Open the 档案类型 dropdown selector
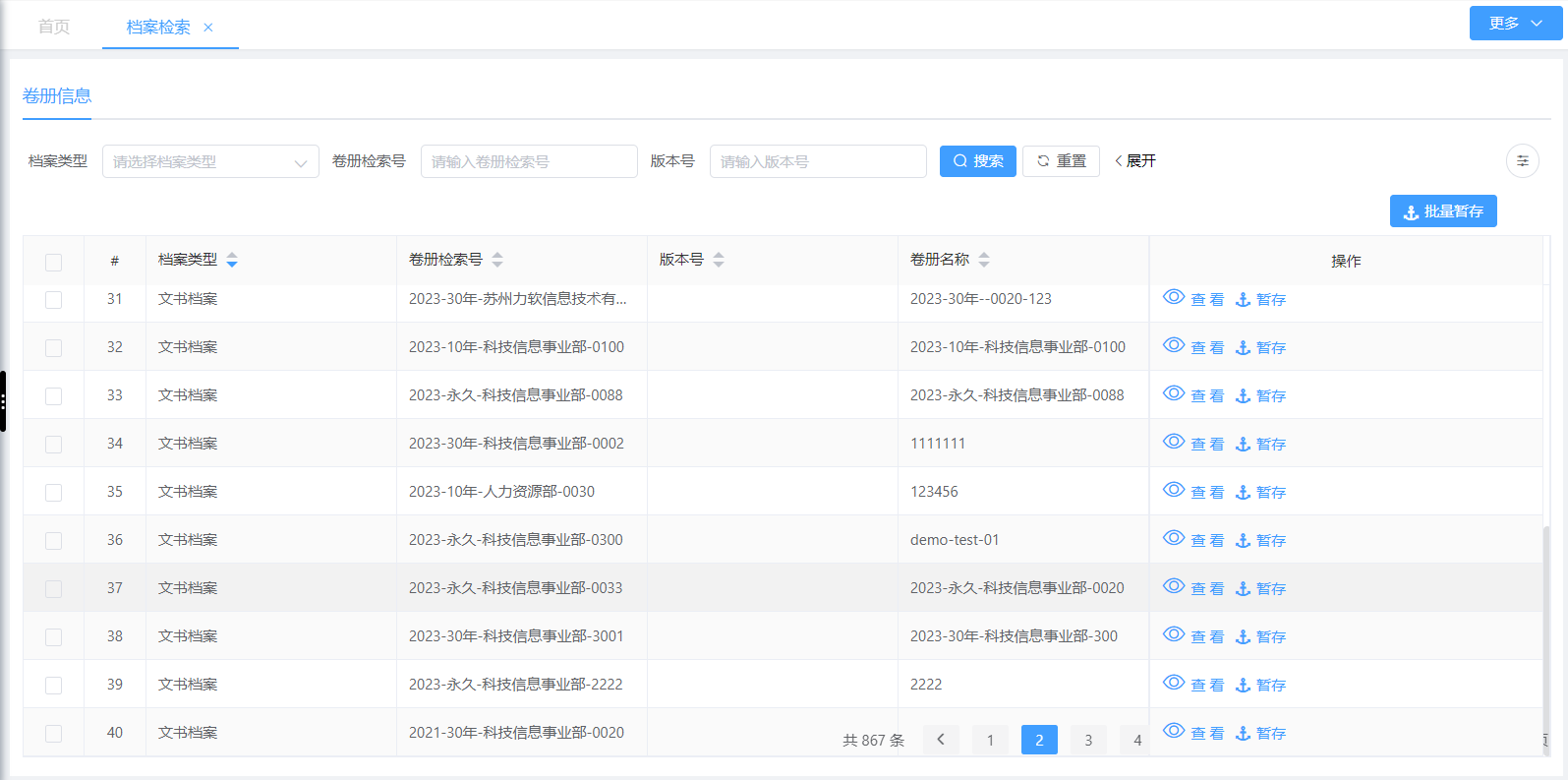Image resolution: width=1568 pixels, height=780 pixels. coord(210,161)
